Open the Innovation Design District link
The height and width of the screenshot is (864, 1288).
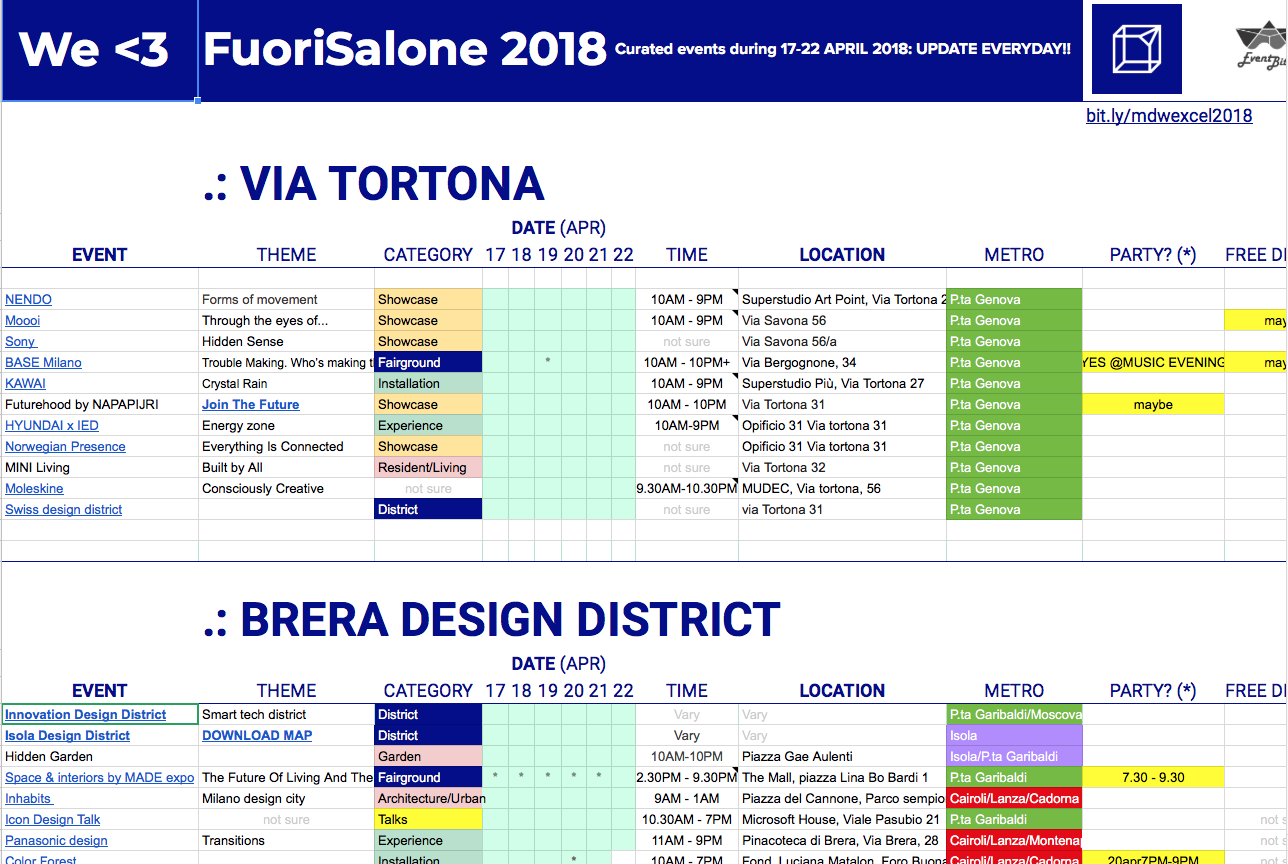pyautogui.click(x=85, y=714)
